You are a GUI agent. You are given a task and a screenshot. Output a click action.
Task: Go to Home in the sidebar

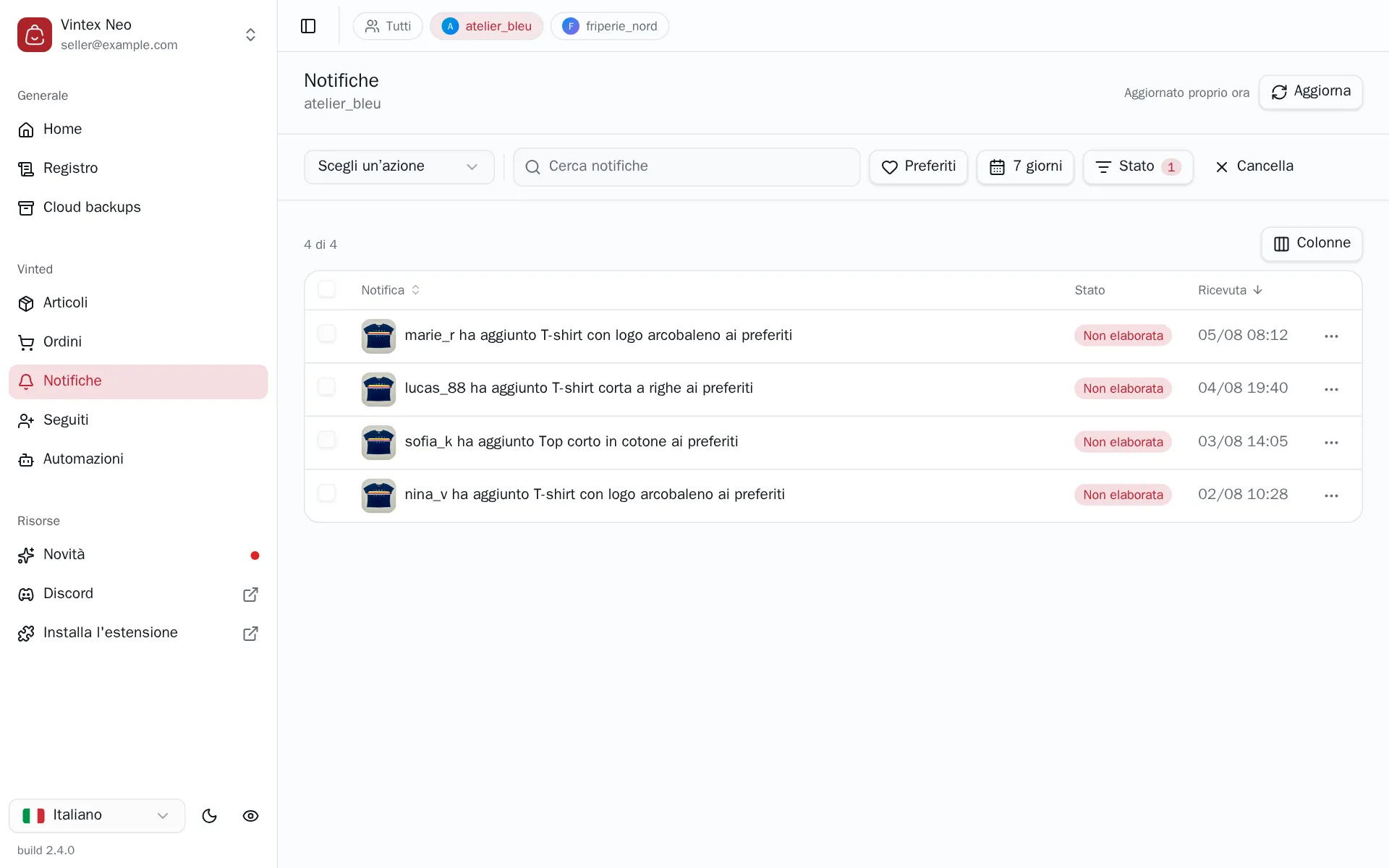point(138,129)
